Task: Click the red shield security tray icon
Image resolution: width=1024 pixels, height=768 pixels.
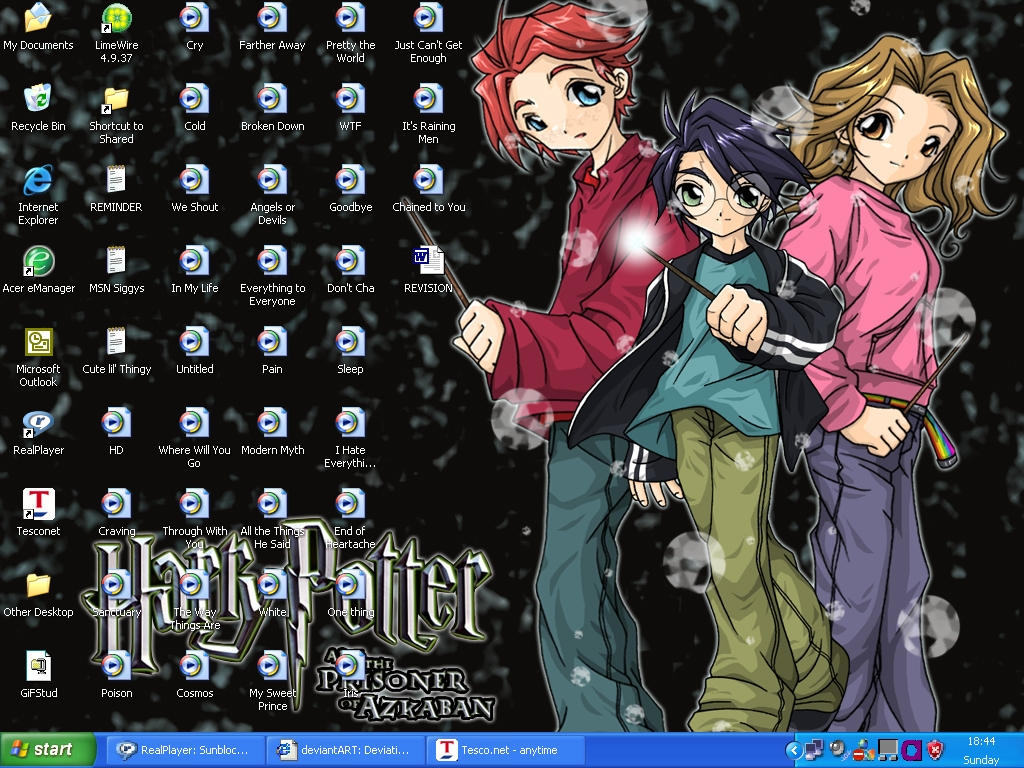Action: 935,750
